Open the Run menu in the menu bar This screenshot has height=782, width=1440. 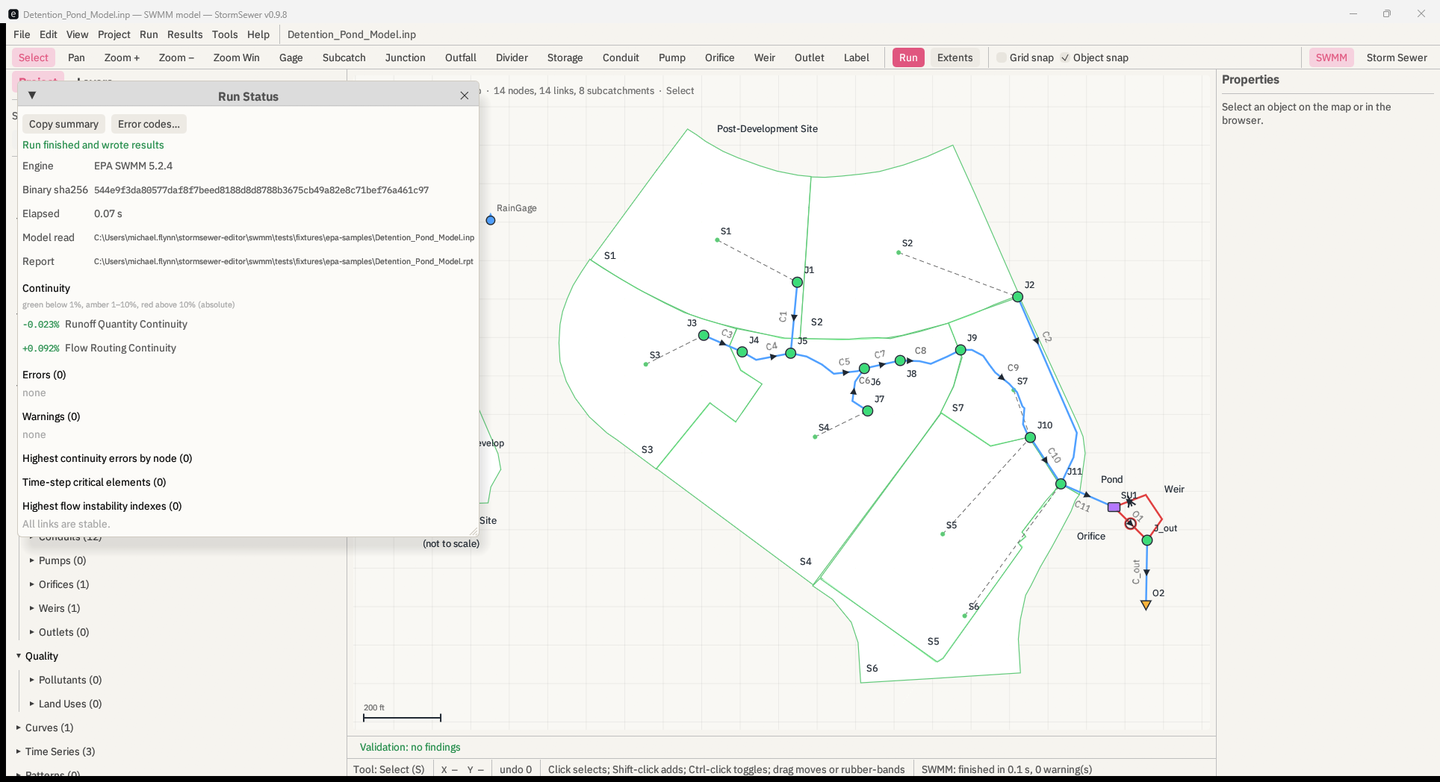click(x=149, y=34)
